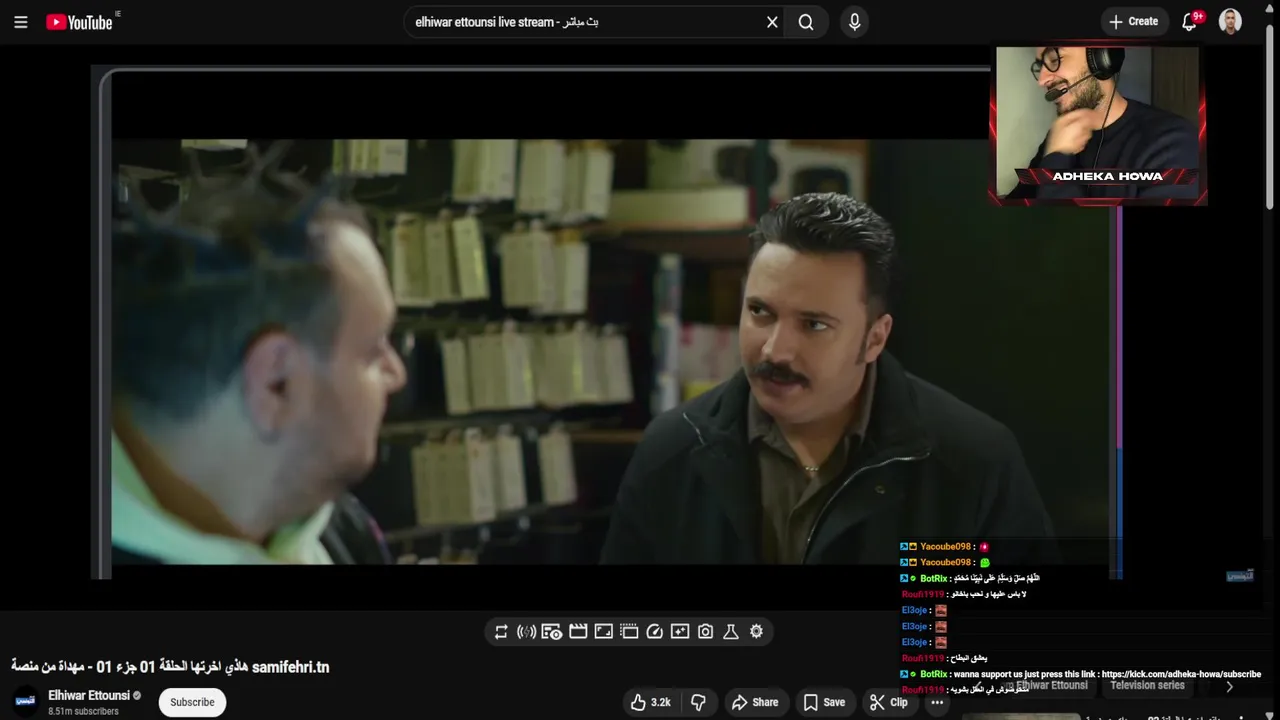Share the video
Viewport: 1280px width, 720px height.
(x=755, y=702)
